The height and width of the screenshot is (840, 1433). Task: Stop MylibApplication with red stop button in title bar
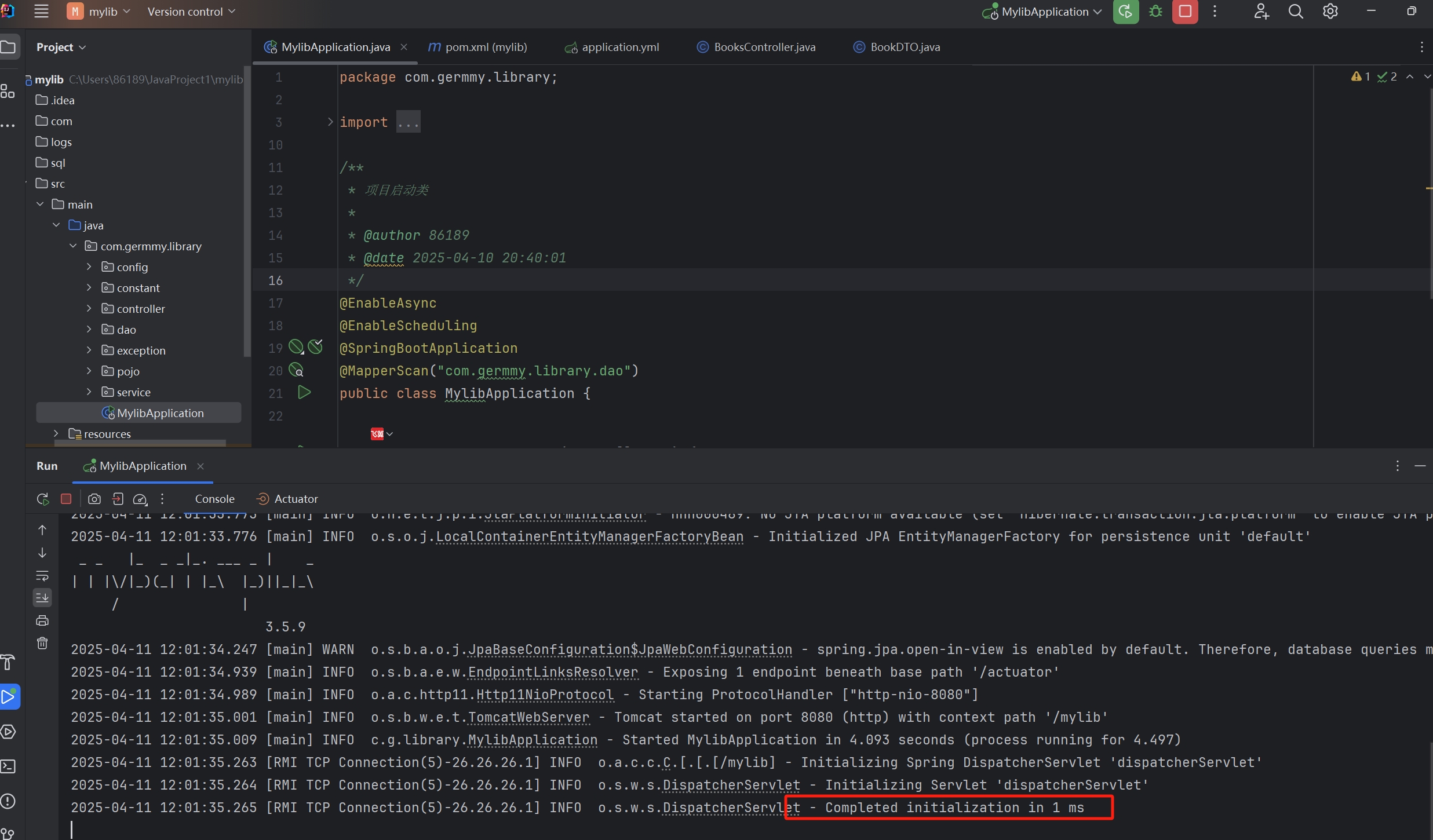pyautogui.click(x=1184, y=12)
